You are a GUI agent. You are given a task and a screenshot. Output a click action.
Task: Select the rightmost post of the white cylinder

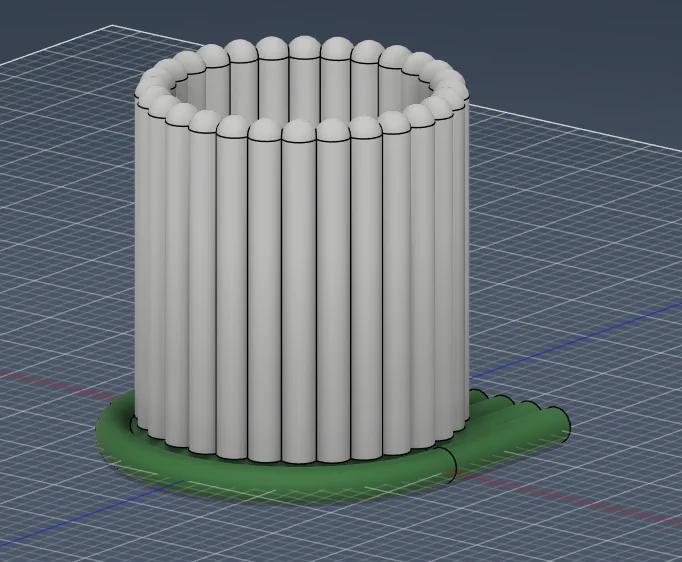461,260
